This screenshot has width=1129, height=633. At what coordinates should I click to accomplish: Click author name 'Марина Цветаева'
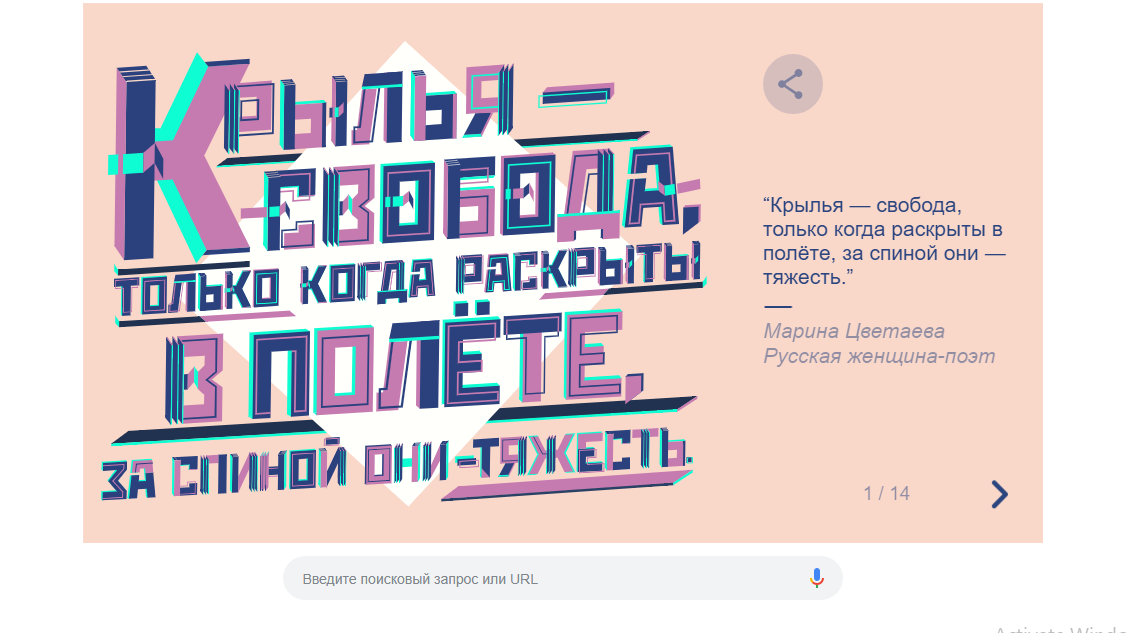(854, 331)
